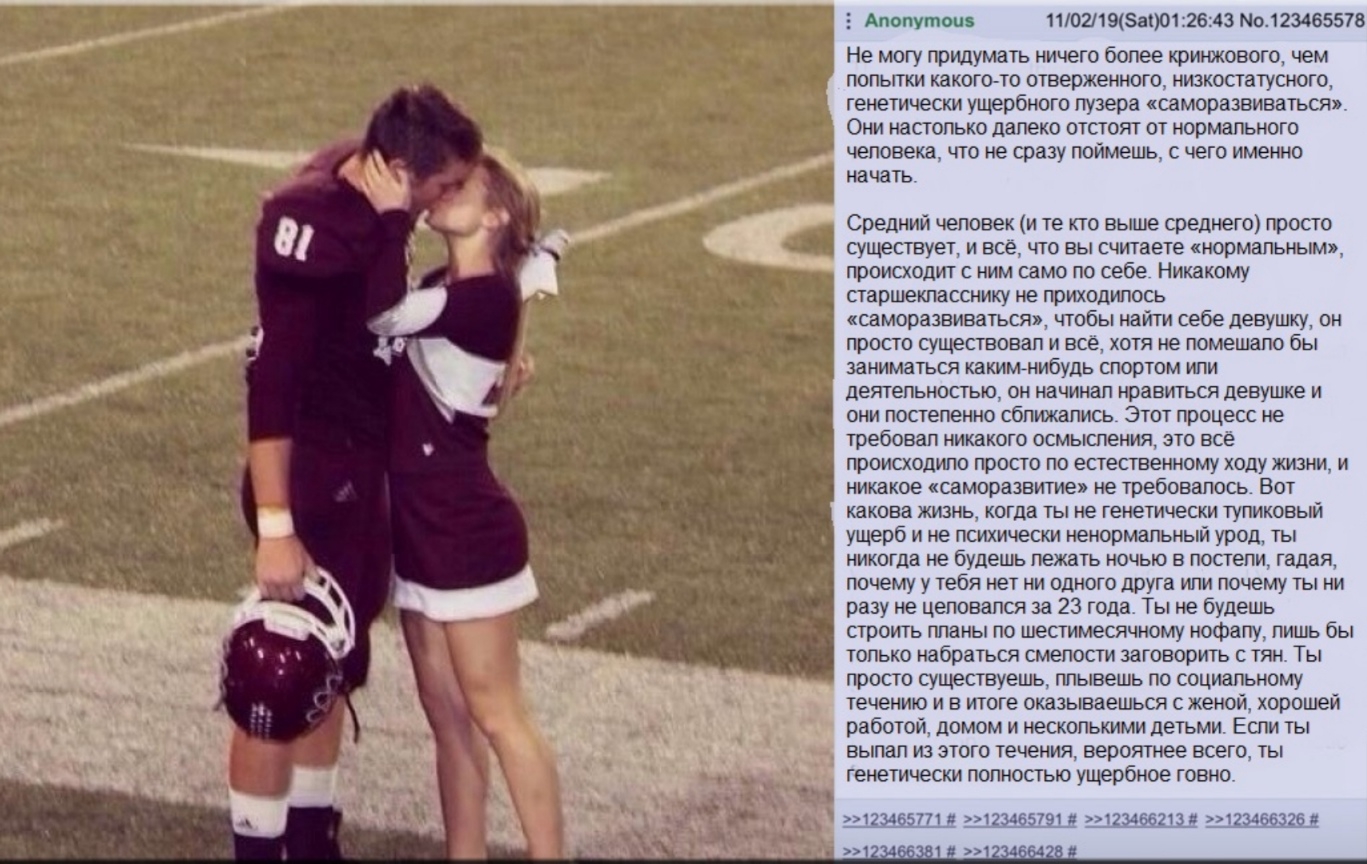Open reply backlink >>123466213
The image size is (1367, 864).
1134,820
